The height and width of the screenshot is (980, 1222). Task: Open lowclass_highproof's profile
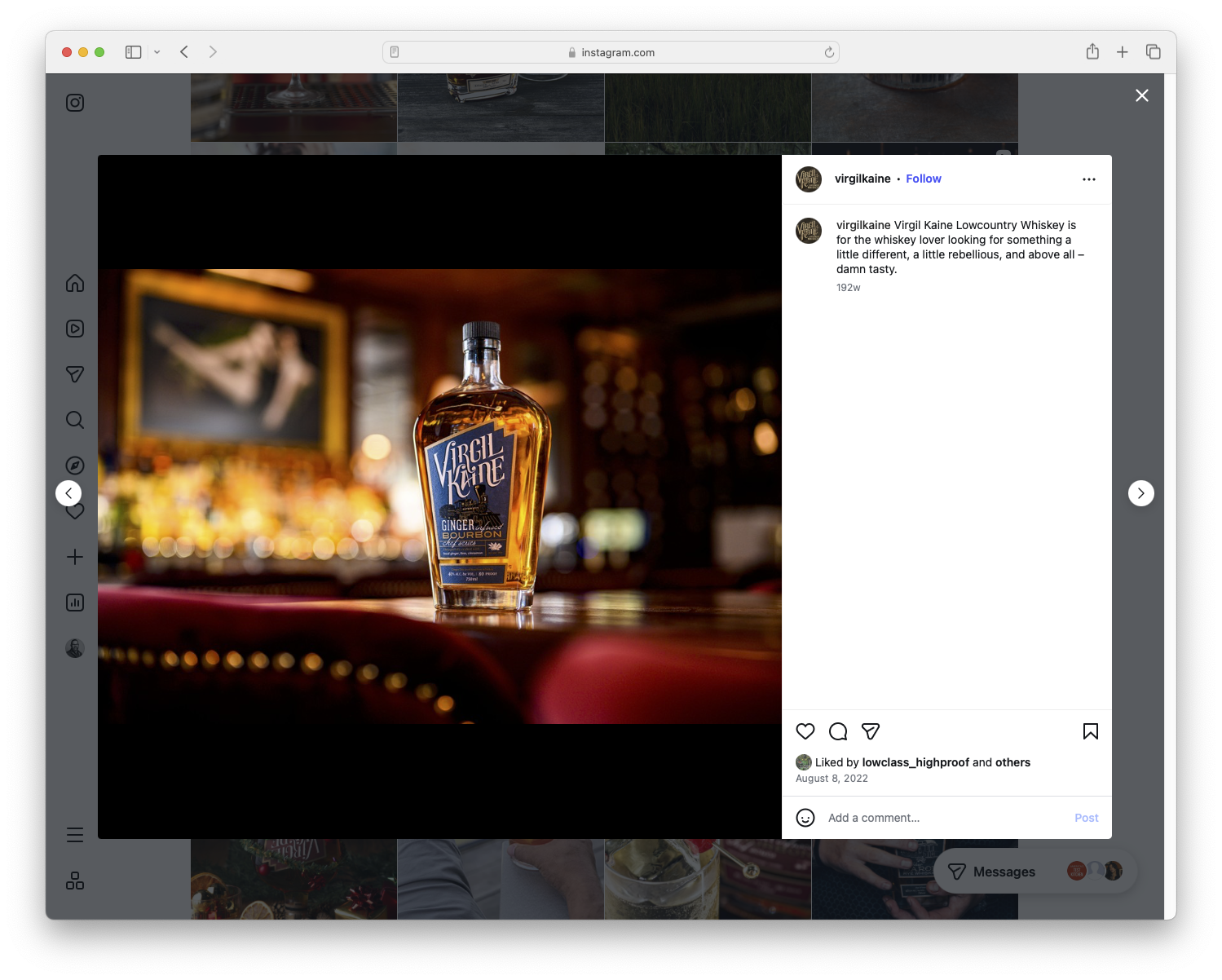pyautogui.click(x=916, y=762)
